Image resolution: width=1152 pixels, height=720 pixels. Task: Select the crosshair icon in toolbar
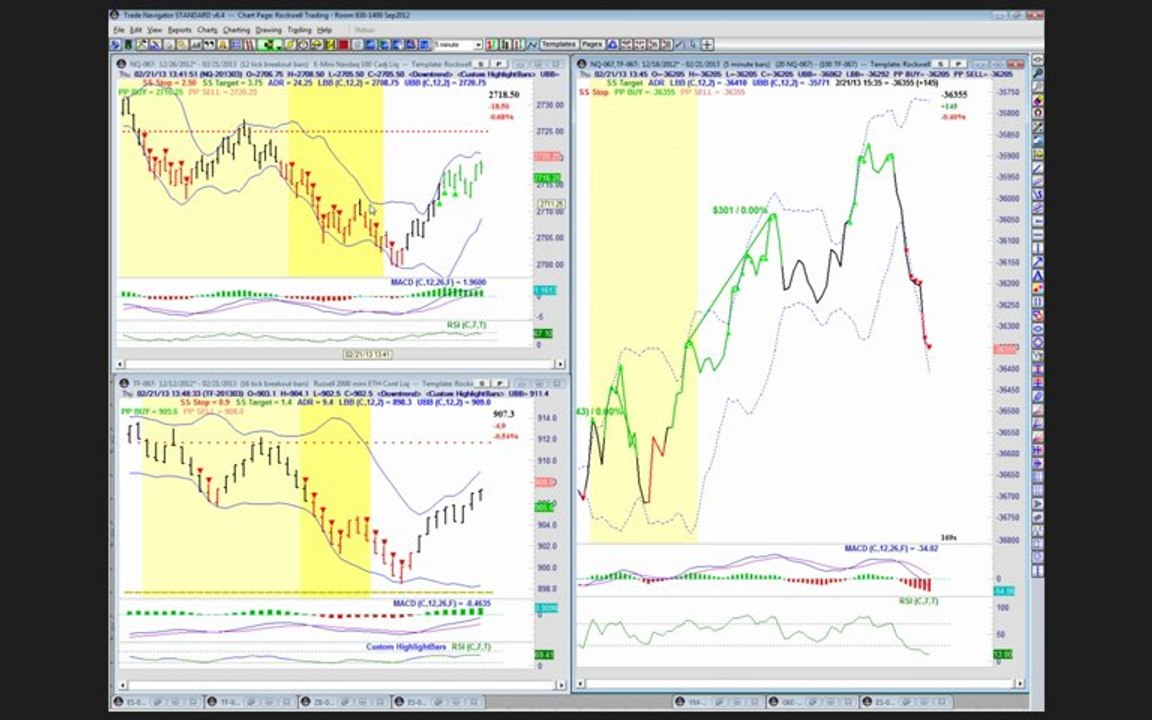pyautogui.click(x=707, y=45)
